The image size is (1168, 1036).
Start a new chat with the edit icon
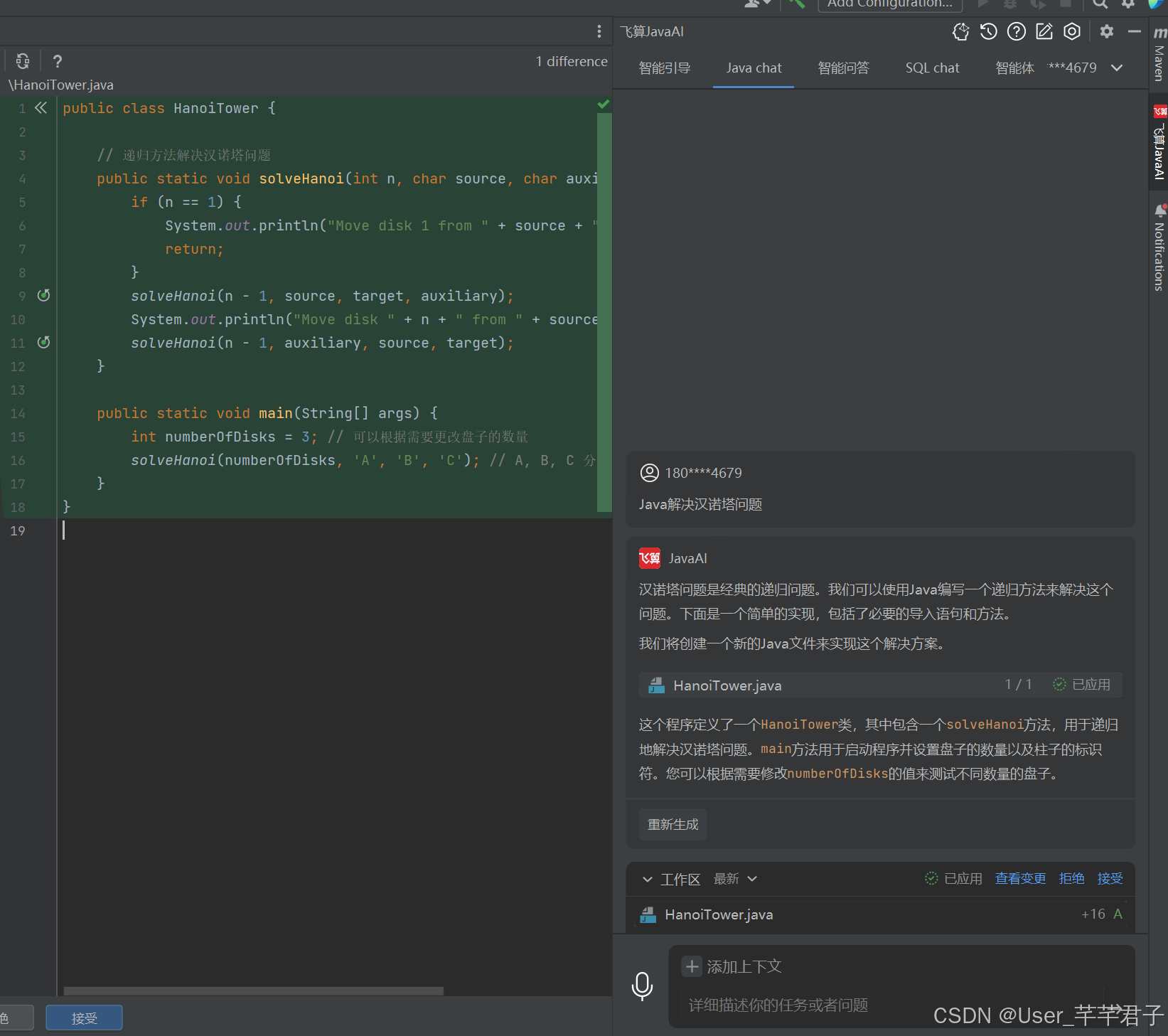1044,31
